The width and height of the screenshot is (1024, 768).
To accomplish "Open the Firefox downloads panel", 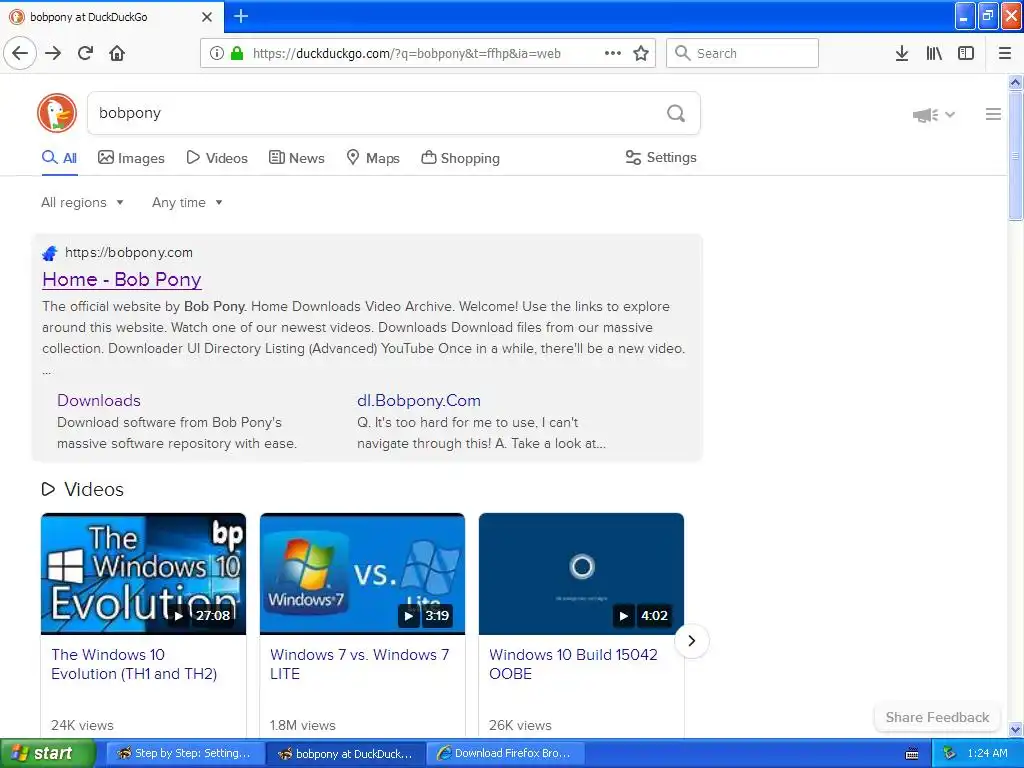I will point(901,53).
